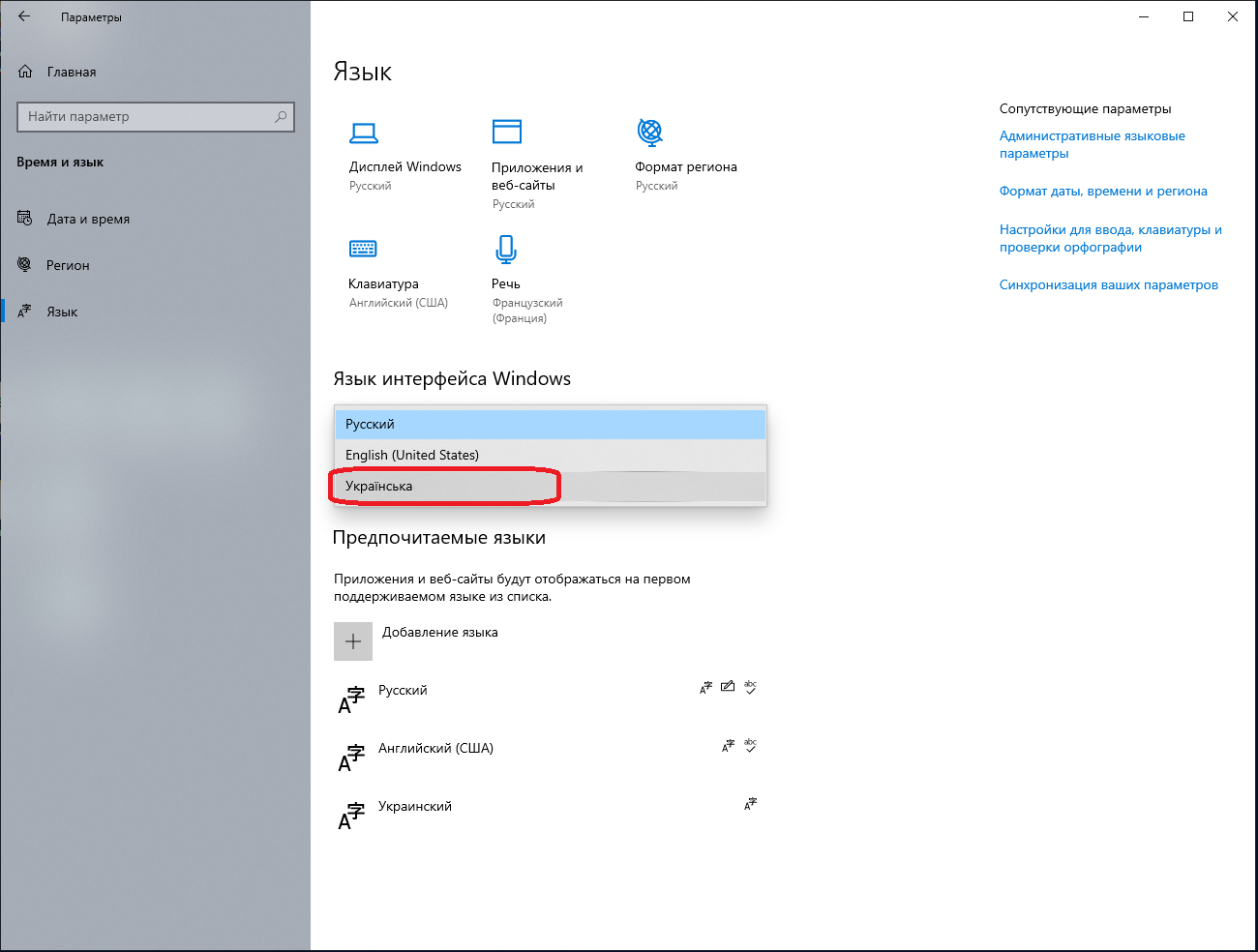Open the Keyboard settings icon
The width and height of the screenshot is (1258, 952).
(x=363, y=249)
